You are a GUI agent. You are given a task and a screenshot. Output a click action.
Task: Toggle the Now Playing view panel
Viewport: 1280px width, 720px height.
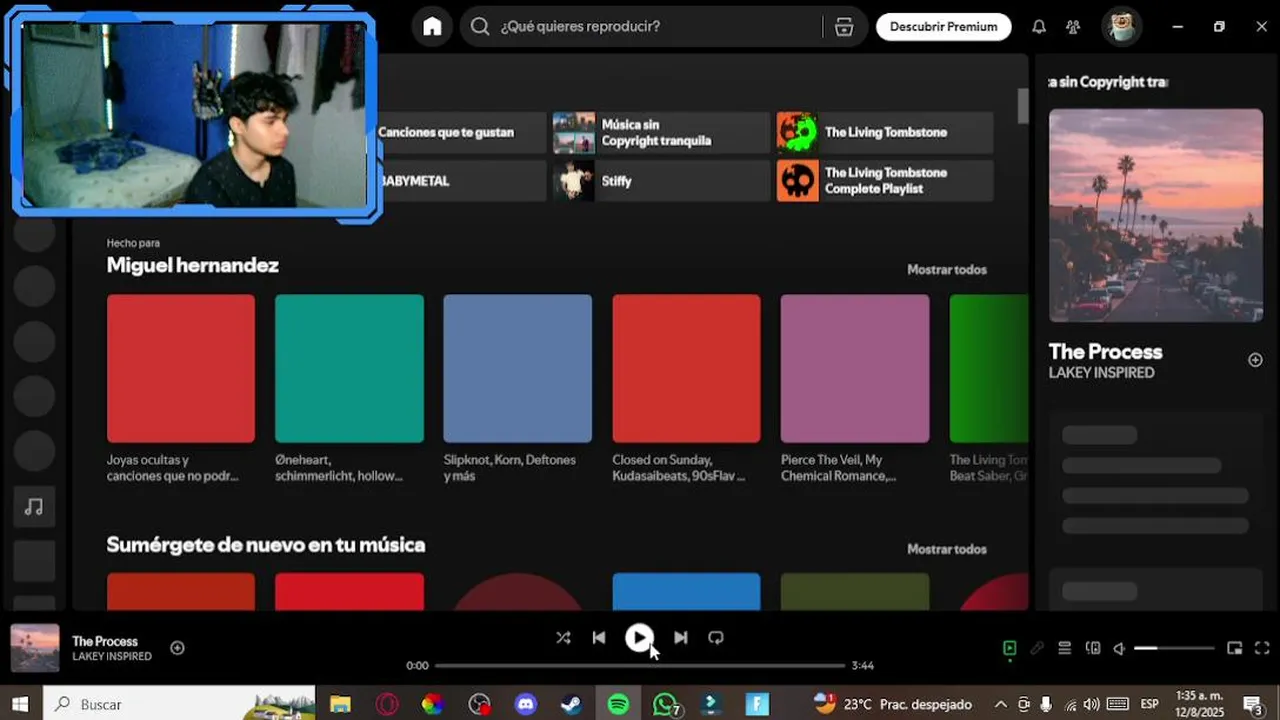click(1009, 648)
